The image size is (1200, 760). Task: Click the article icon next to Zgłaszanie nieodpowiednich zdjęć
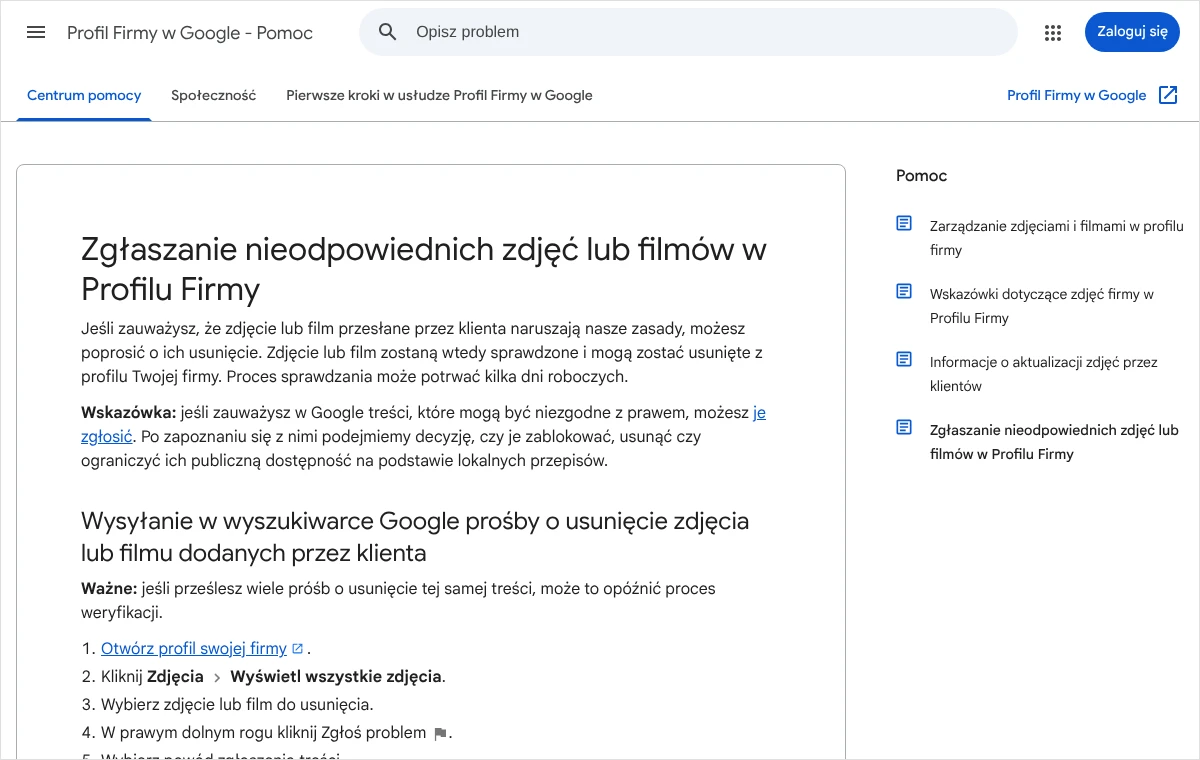904,427
